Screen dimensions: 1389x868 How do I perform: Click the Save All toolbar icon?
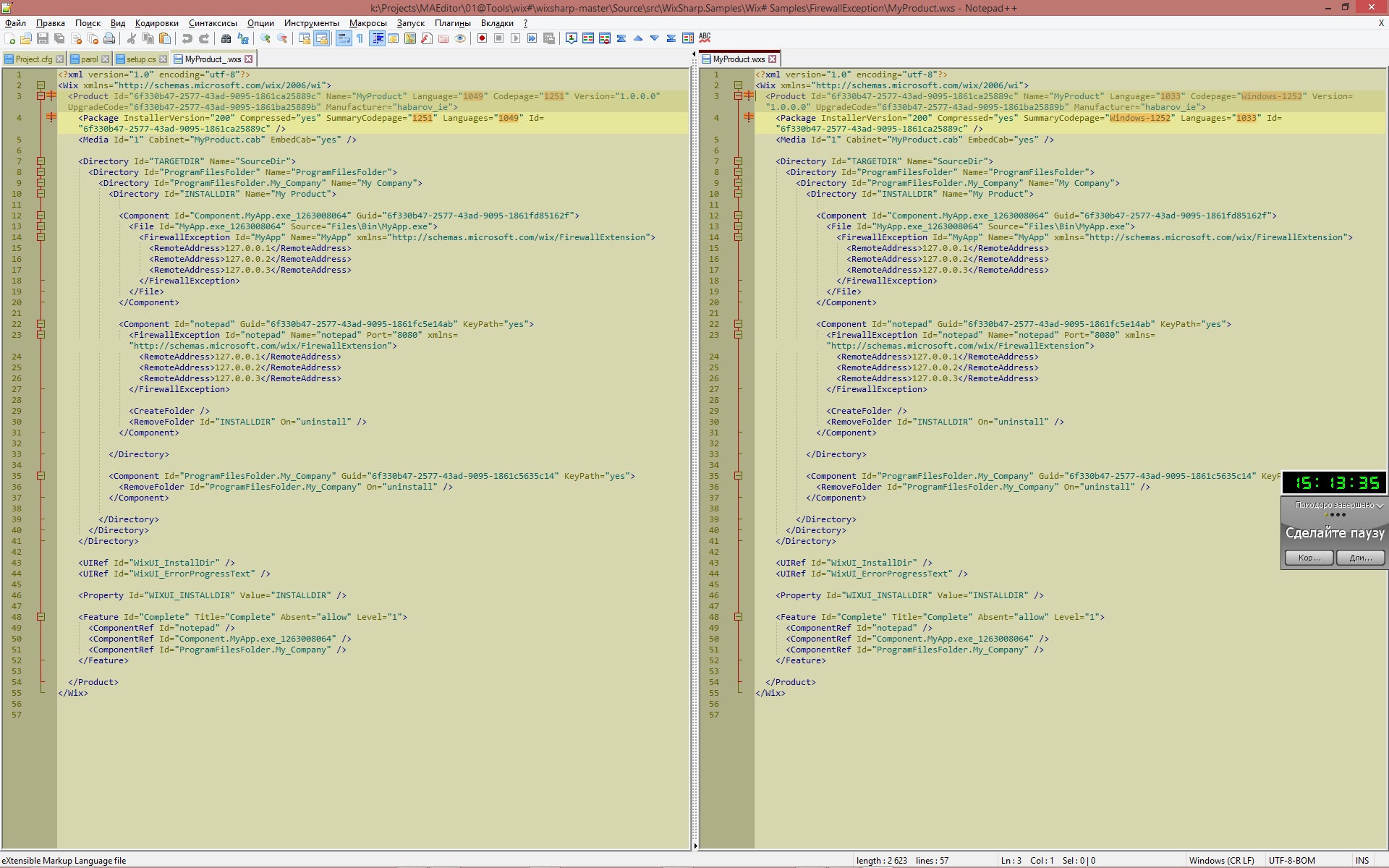[59, 39]
